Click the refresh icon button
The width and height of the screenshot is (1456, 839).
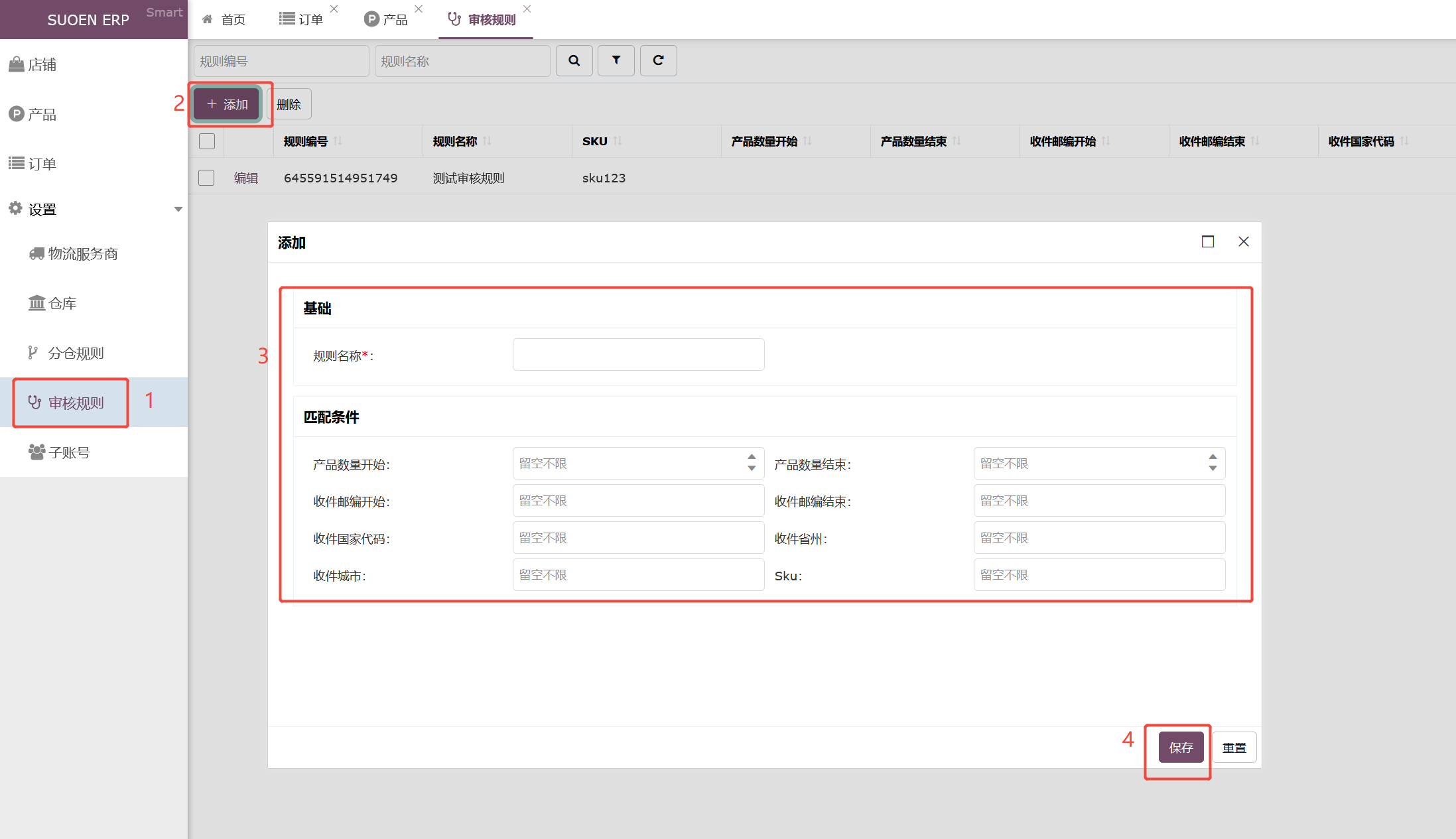pos(658,60)
